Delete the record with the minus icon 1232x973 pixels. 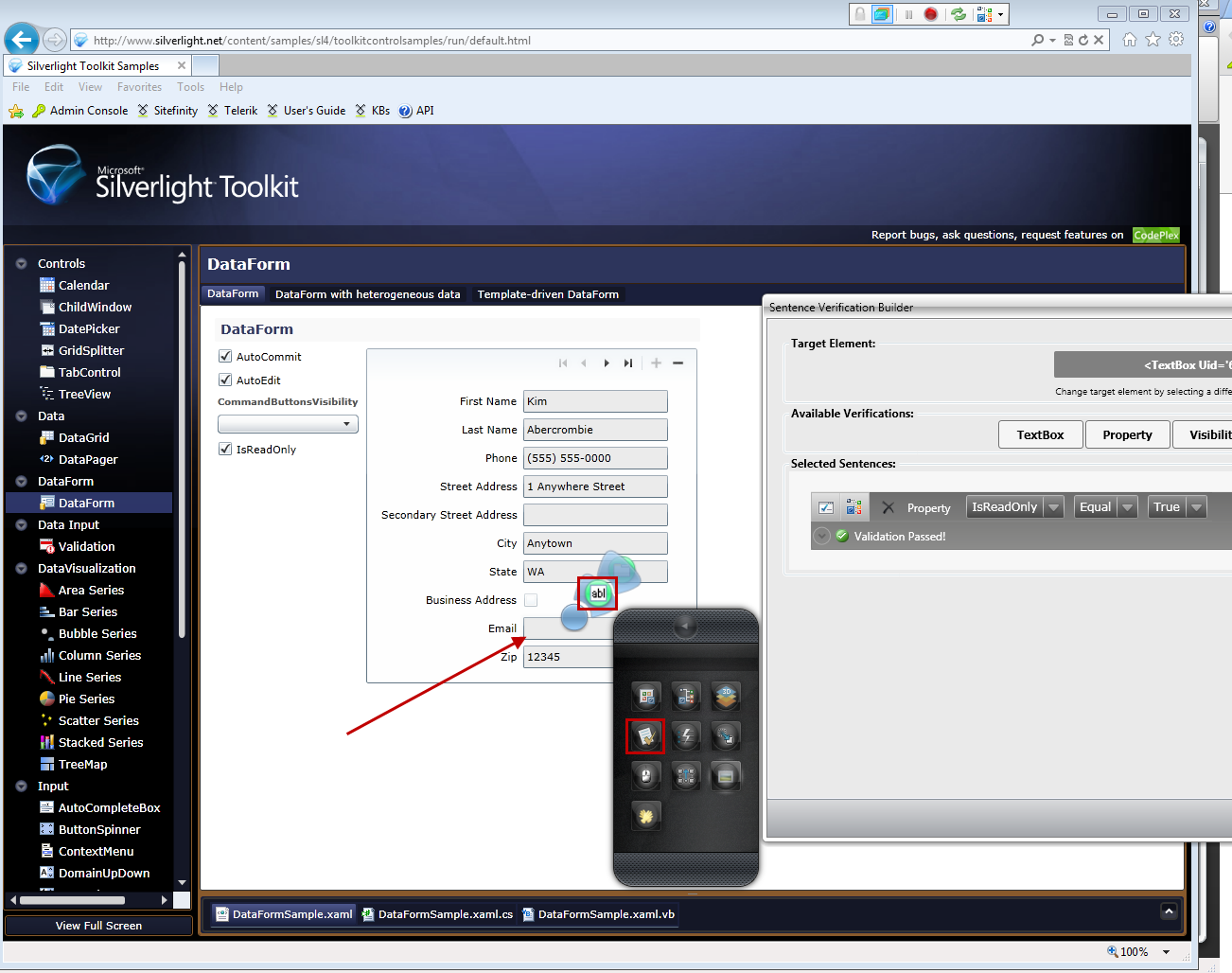678,363
